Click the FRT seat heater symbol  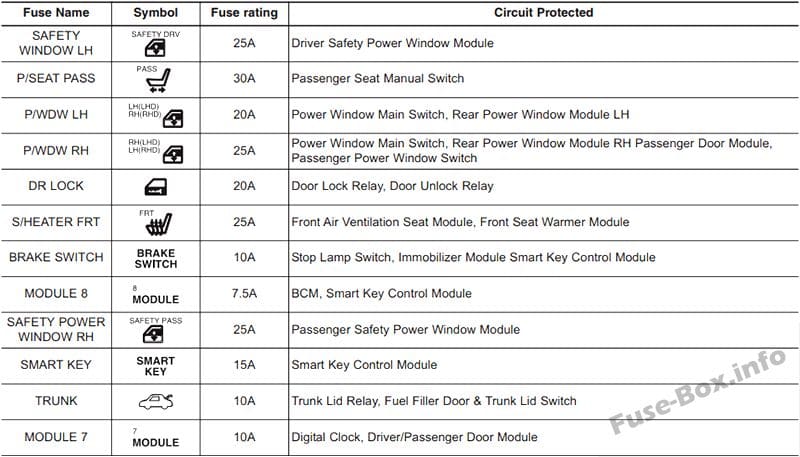[156, 223]
